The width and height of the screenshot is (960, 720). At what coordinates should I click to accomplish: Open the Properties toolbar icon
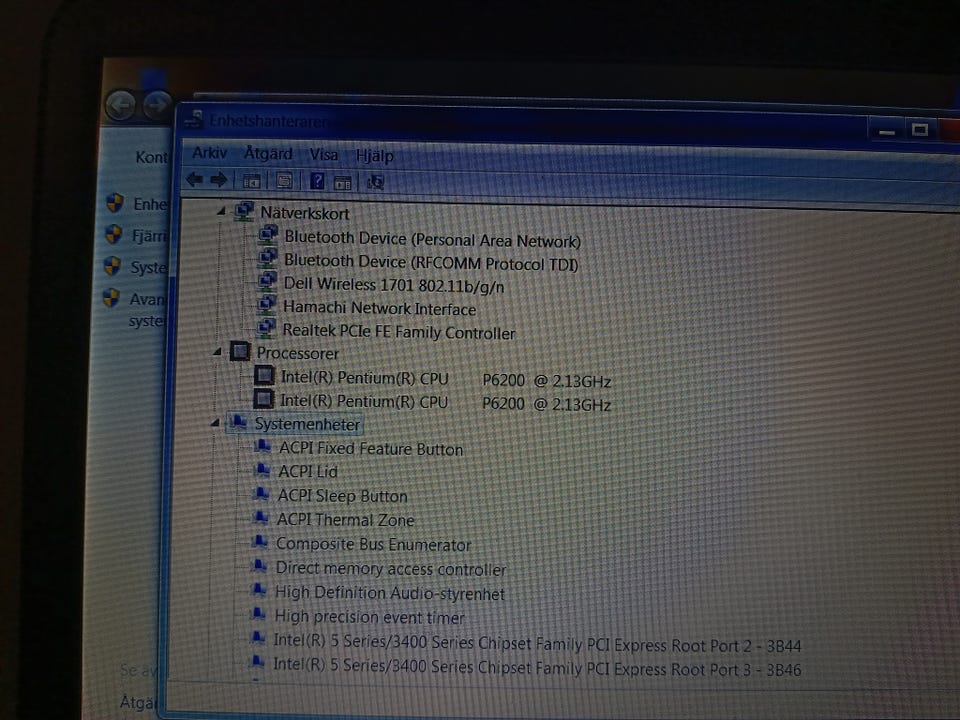283,181
